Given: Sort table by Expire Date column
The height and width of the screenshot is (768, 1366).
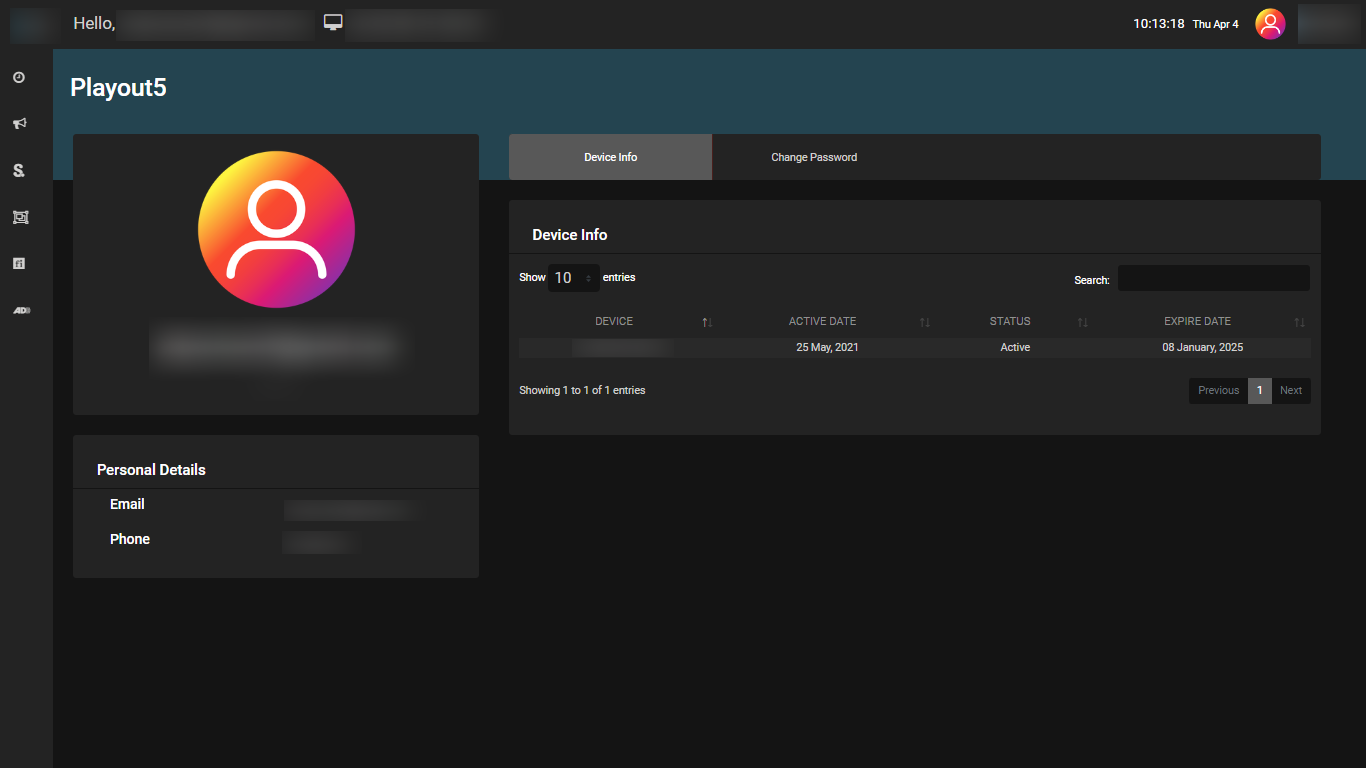Looking at the screenshot, I should [x=1197, y=322].
